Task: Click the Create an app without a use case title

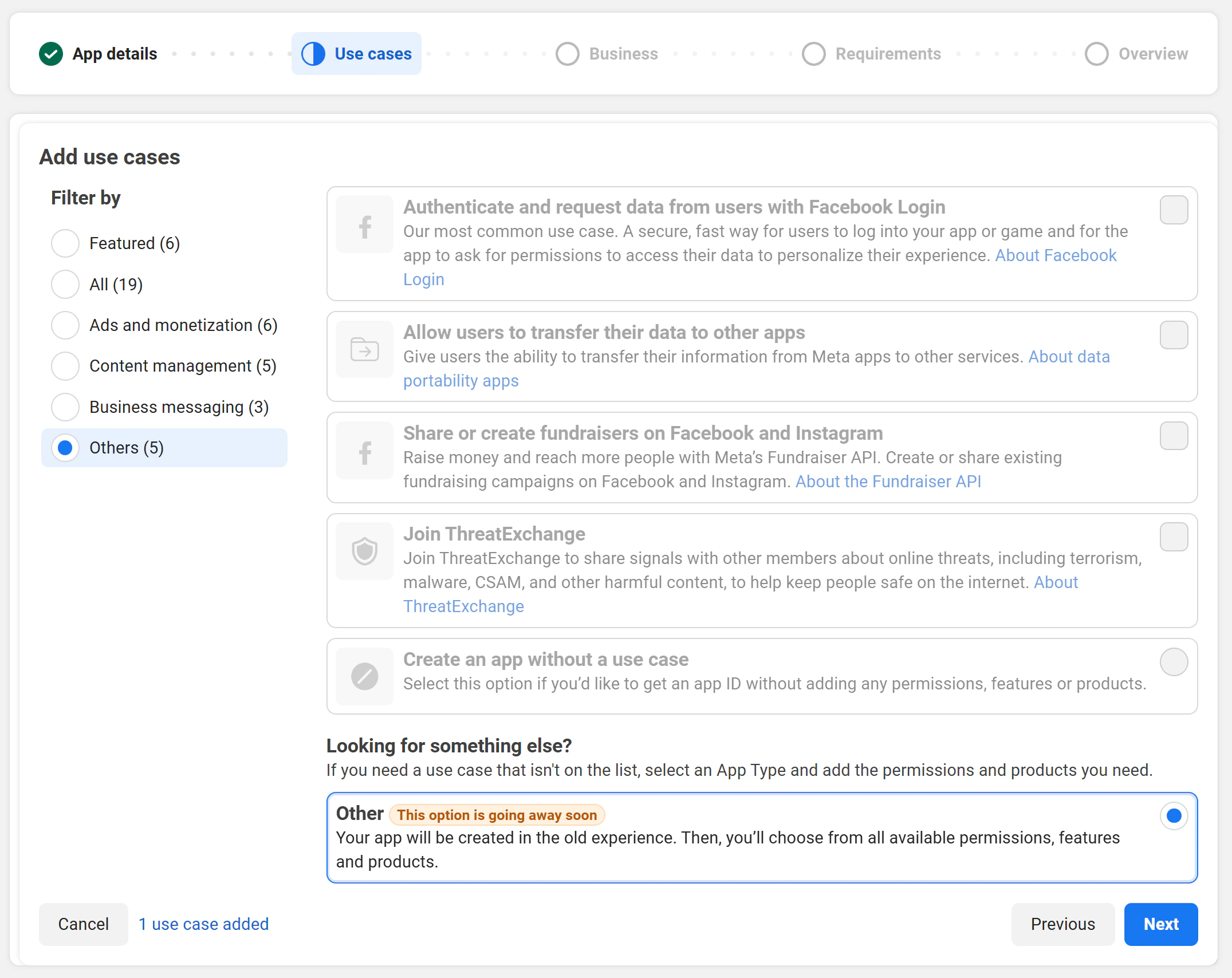Action: point(546,660)
